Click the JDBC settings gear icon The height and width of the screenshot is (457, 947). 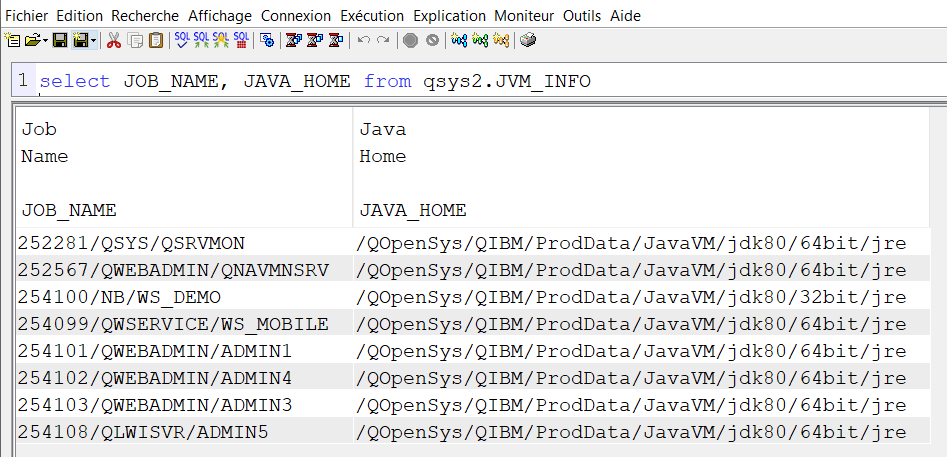pyautogui.click(x=266, y=40)
